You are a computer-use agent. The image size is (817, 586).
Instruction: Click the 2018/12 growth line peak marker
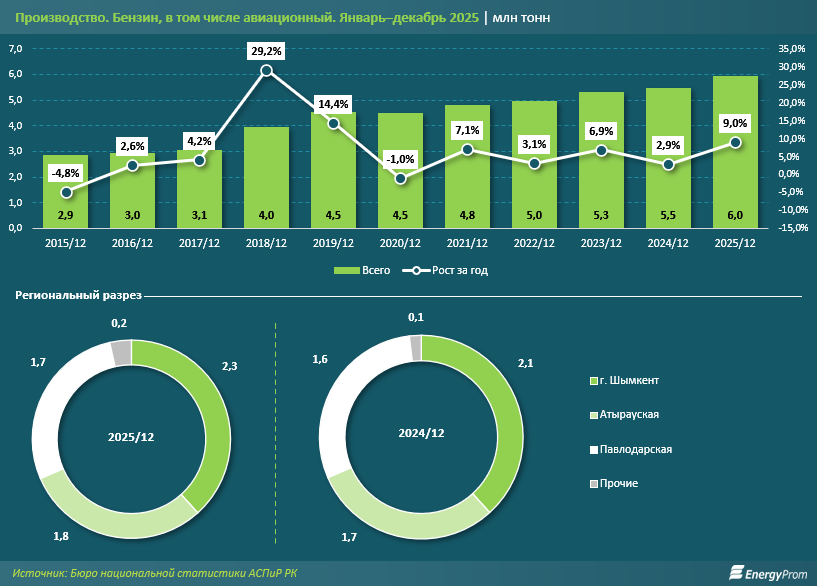coord(266,70)
